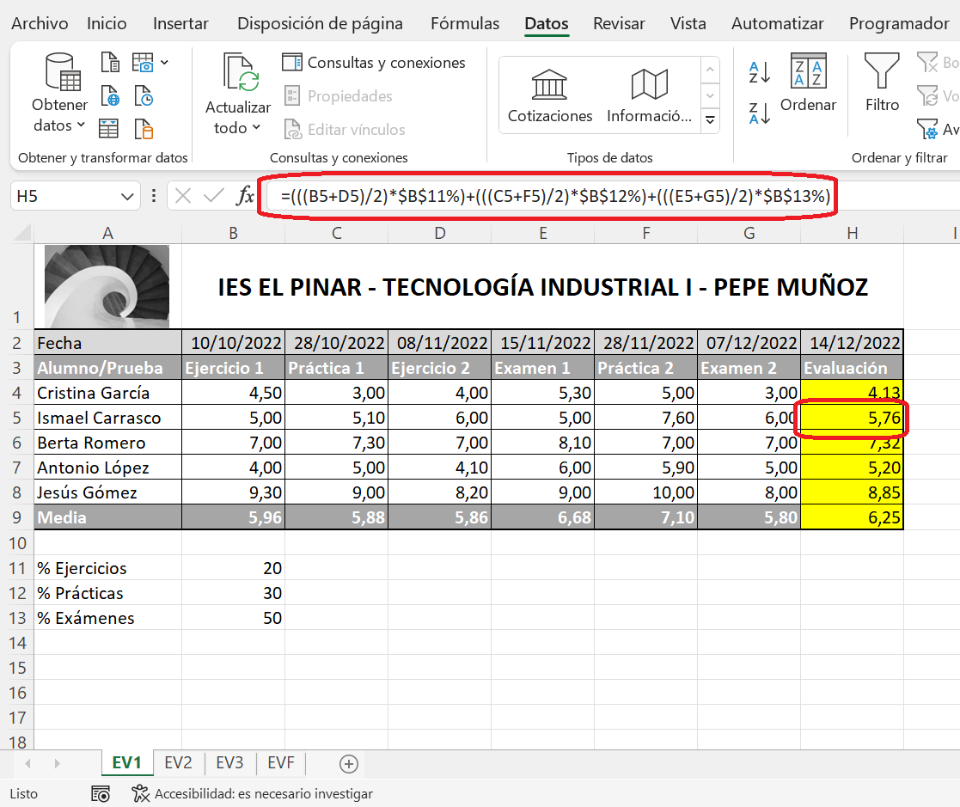Image resolution: width=960 pixels, height=807 pixels.
Task: Expand the data types gallery more arrow
Action: [x=711, y=121]
